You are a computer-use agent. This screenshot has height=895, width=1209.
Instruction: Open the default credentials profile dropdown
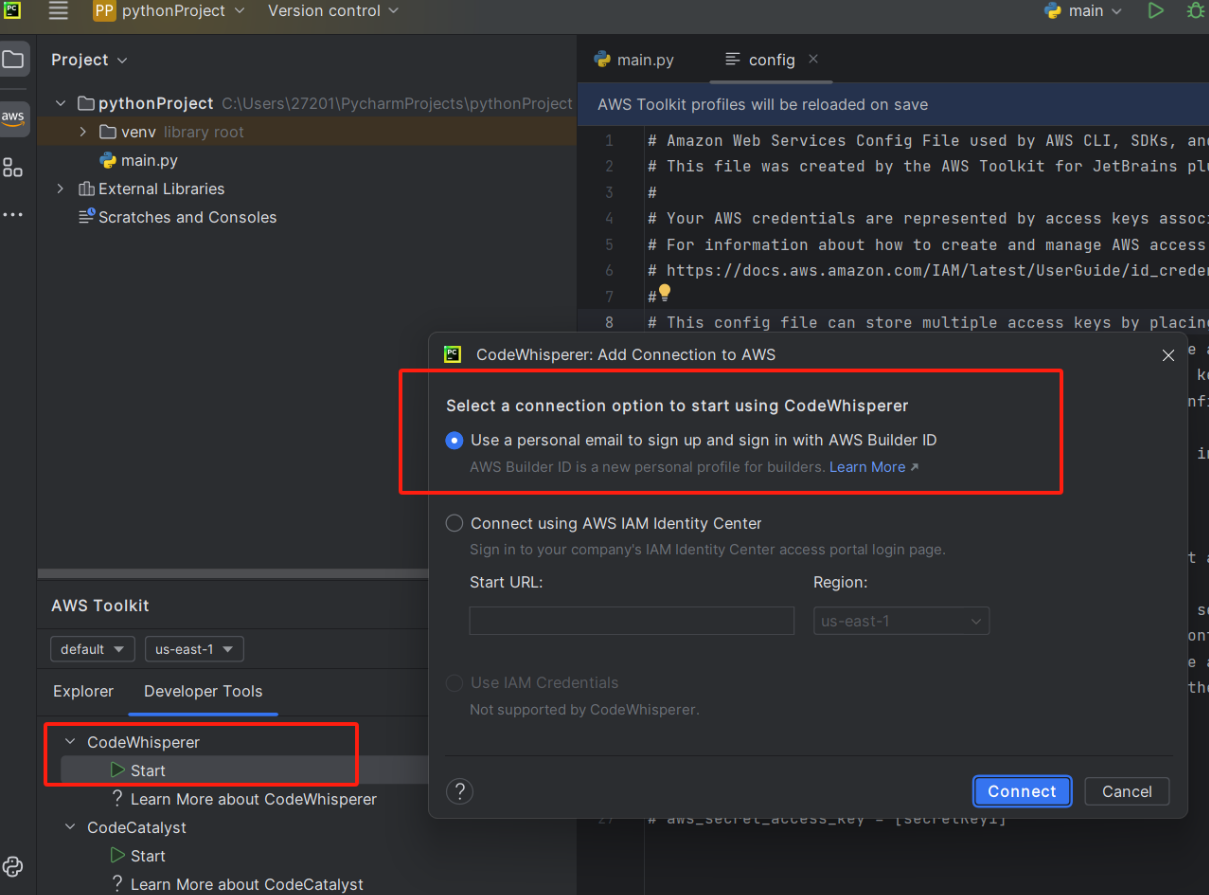tap(92, 649)
